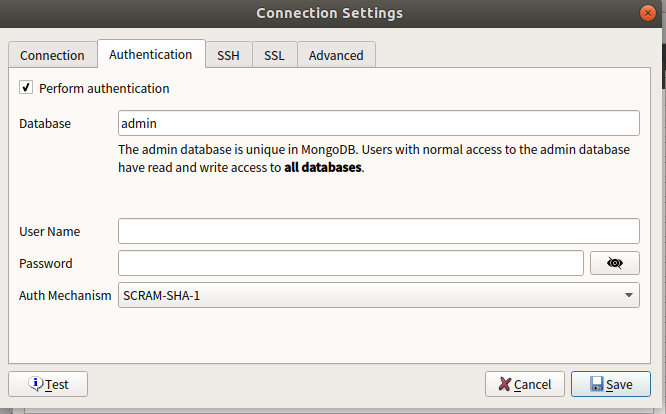Viewport: 666px width, 414px height.
Task: Open the SSH tab
Action: coord(229,55)
